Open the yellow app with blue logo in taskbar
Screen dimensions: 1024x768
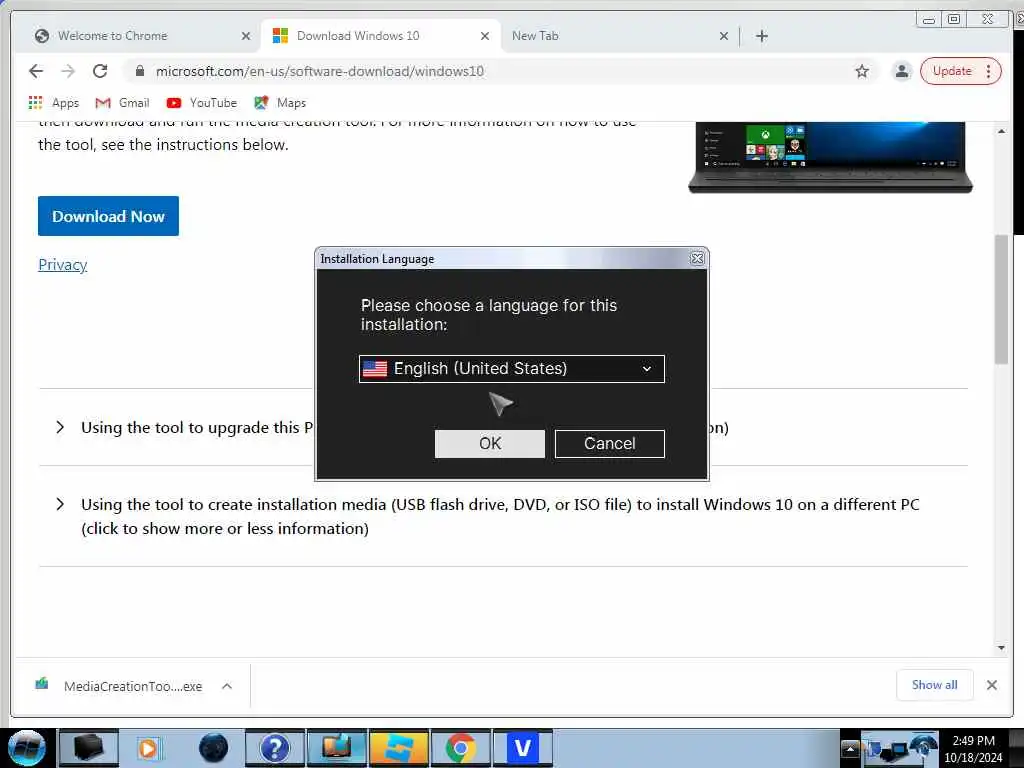tap(398, 748)
